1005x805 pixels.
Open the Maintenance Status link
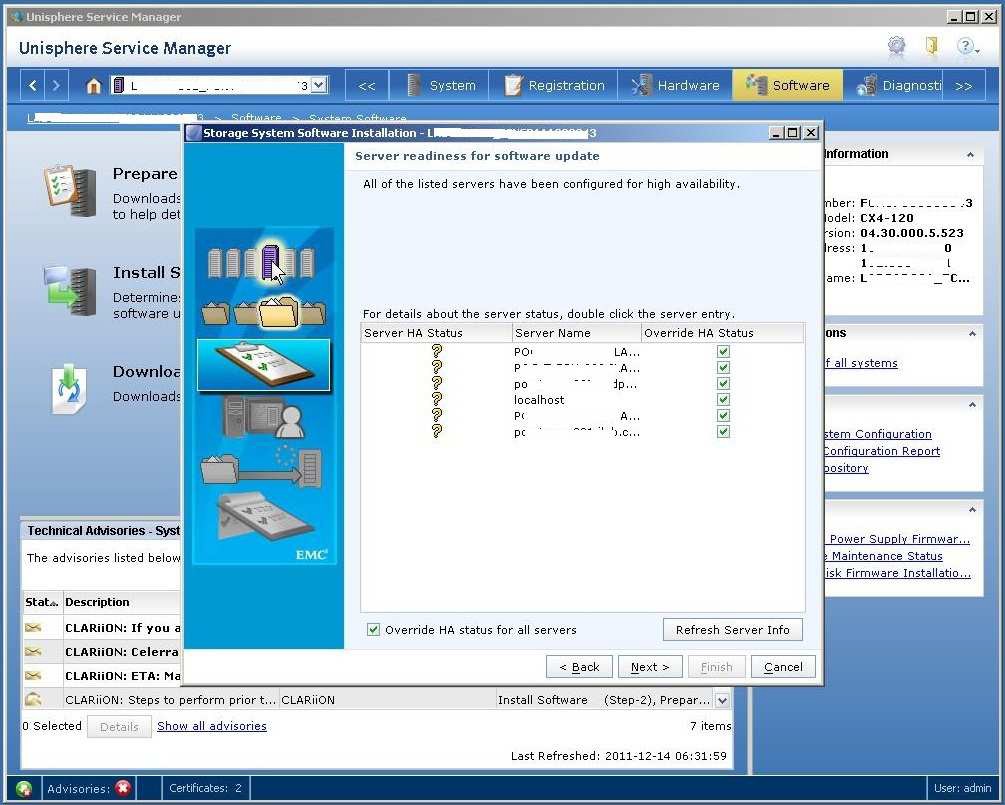click(883, 556)
